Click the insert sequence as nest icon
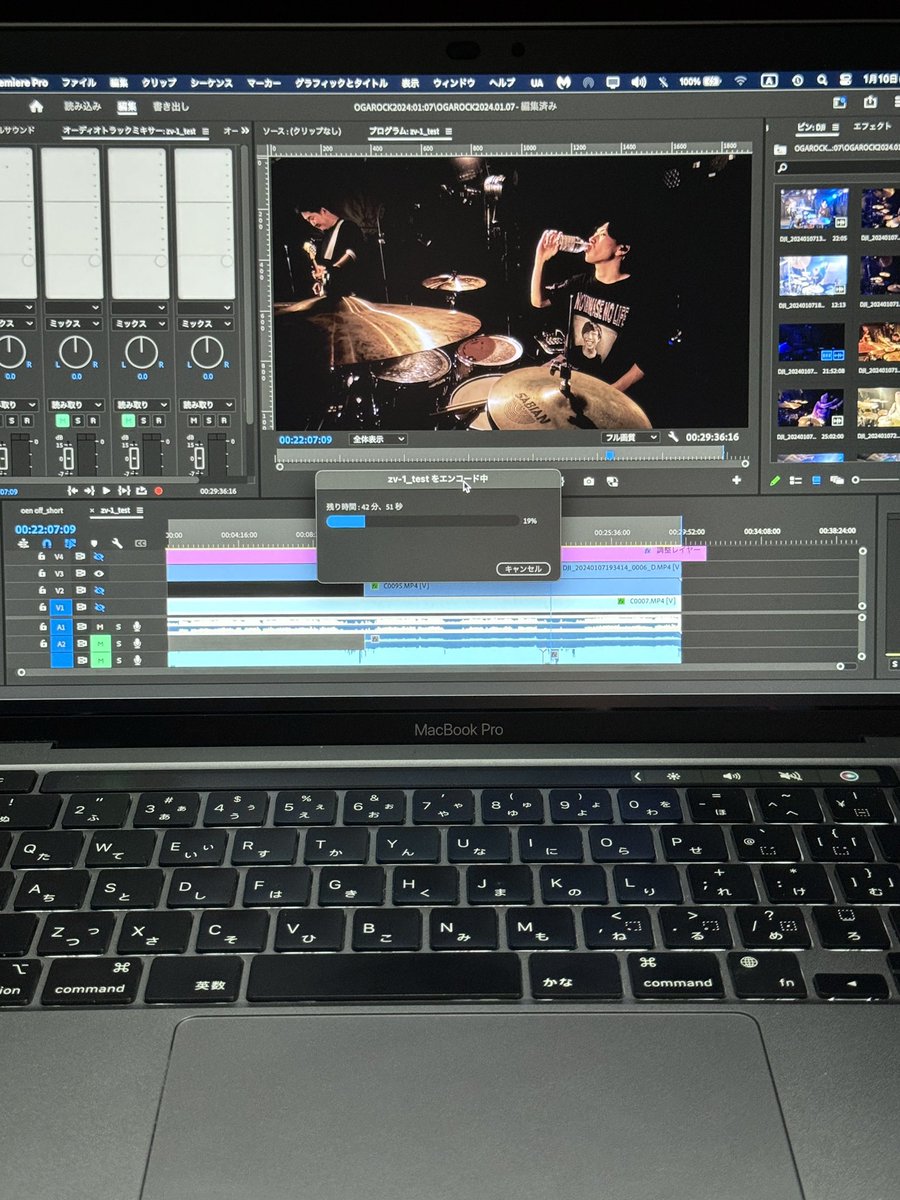This screenshot has width=900, height=1200. pos(23,543)
